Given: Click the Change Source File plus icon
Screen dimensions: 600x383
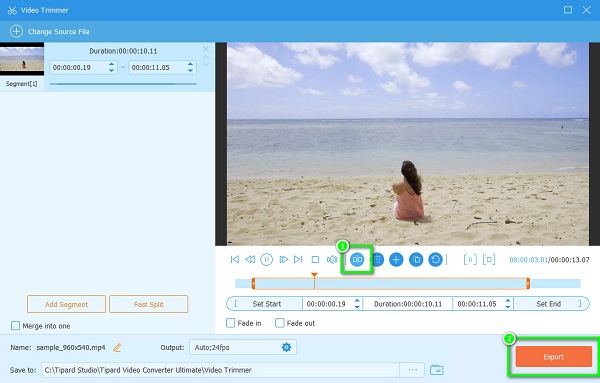Looking at the screenshot, I should [x=16, y=31].
